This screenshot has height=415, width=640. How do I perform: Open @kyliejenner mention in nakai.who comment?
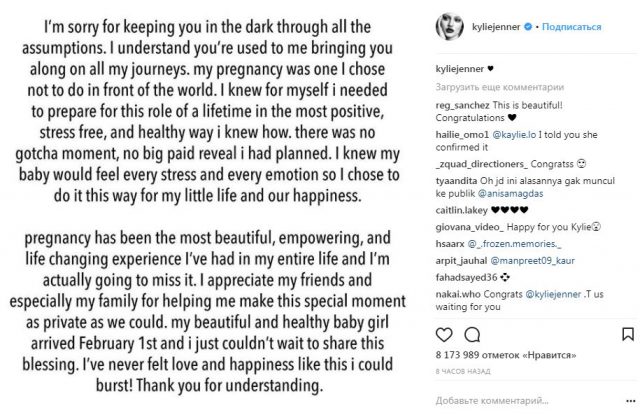pyautogui.click(x=553, y=294)
